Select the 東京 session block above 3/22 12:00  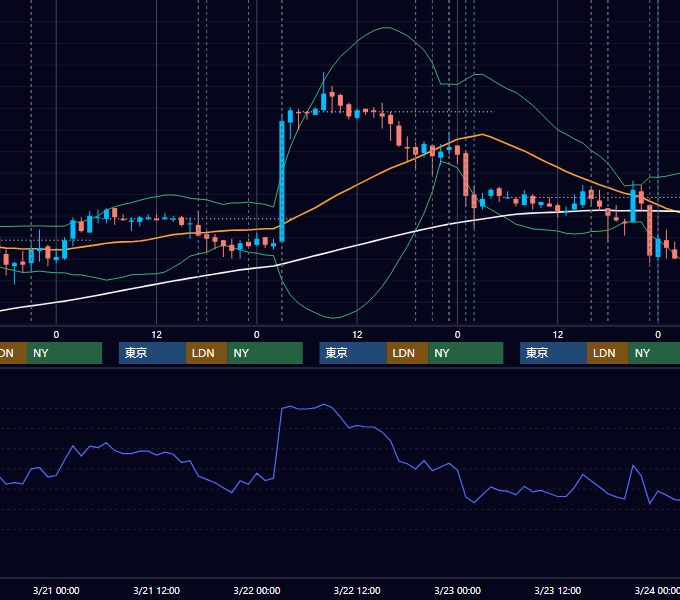tap(353, 353)
